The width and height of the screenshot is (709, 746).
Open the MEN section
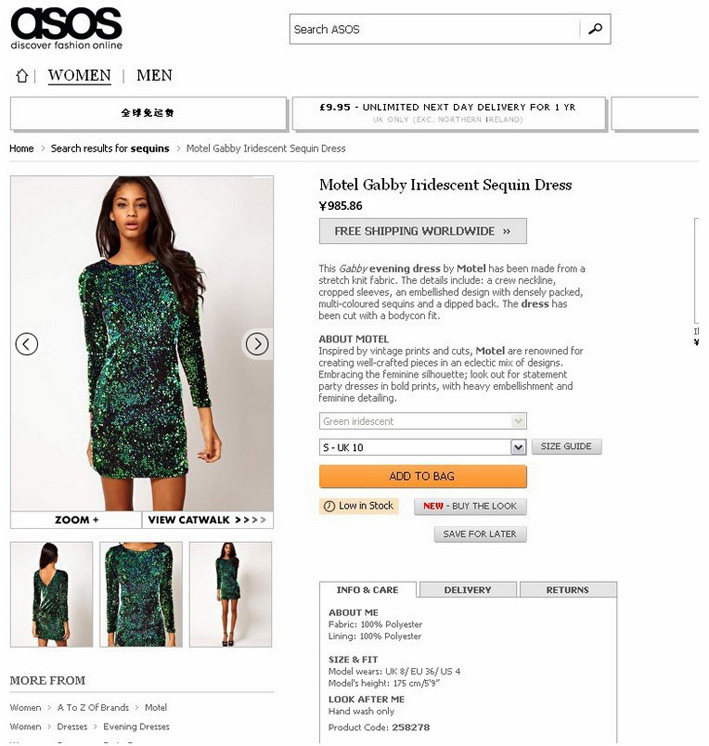click(x=154, y=76)
